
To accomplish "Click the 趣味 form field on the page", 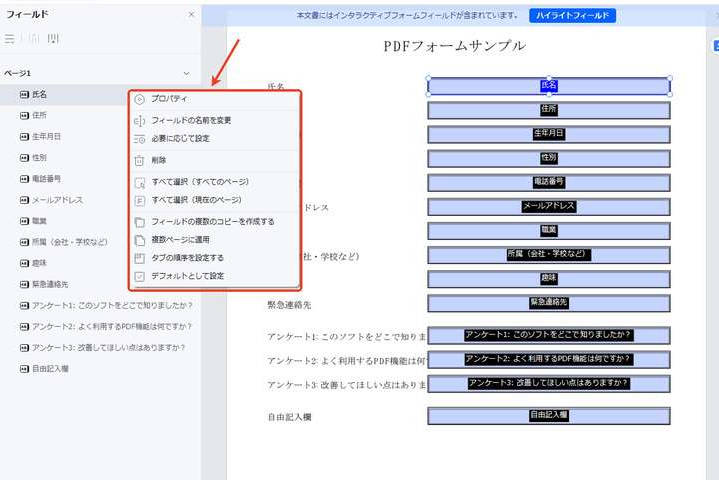I will click(x=549, y=279).
